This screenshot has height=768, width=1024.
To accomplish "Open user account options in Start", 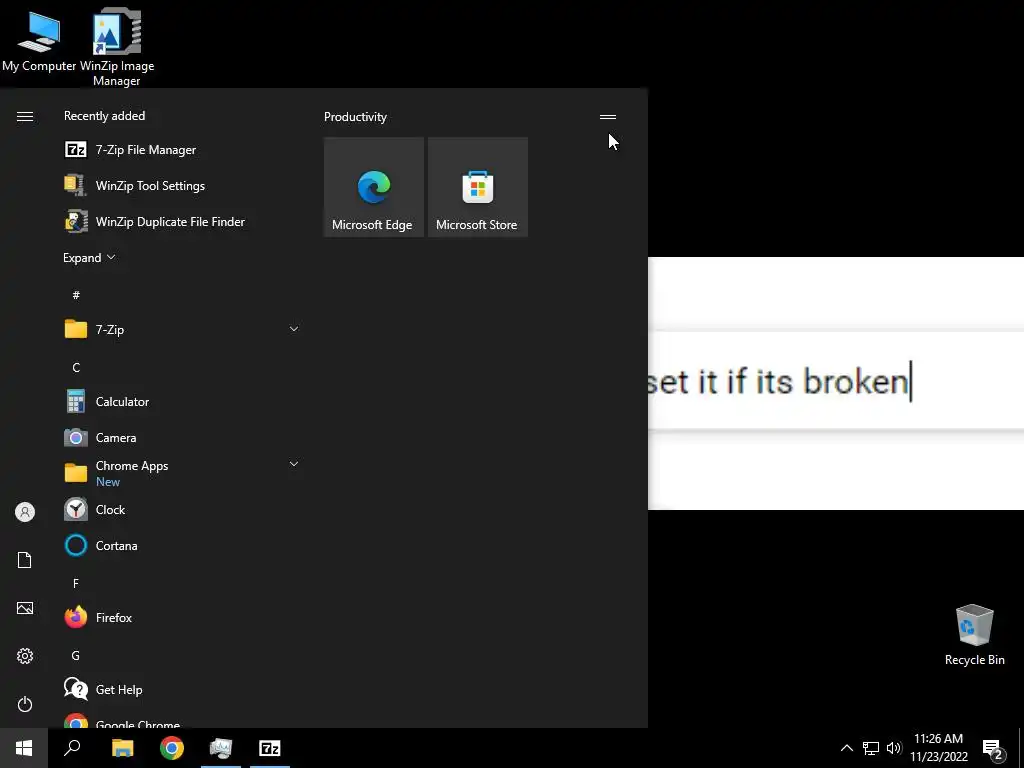I will (25, 512).
